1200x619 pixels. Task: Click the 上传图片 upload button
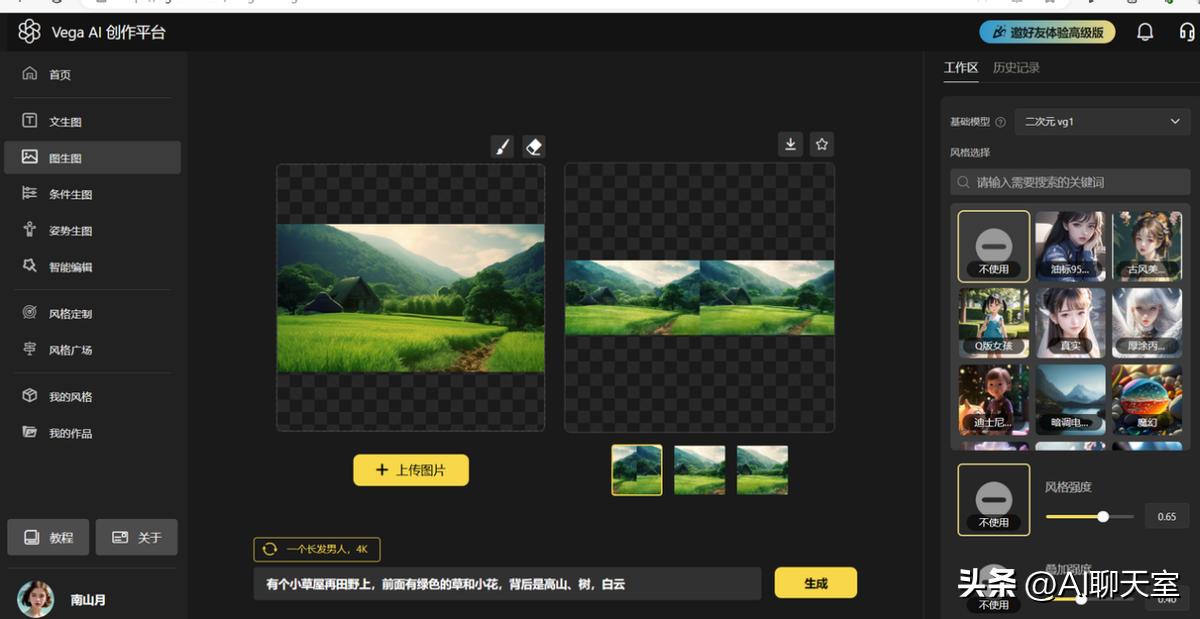point(411,470)
